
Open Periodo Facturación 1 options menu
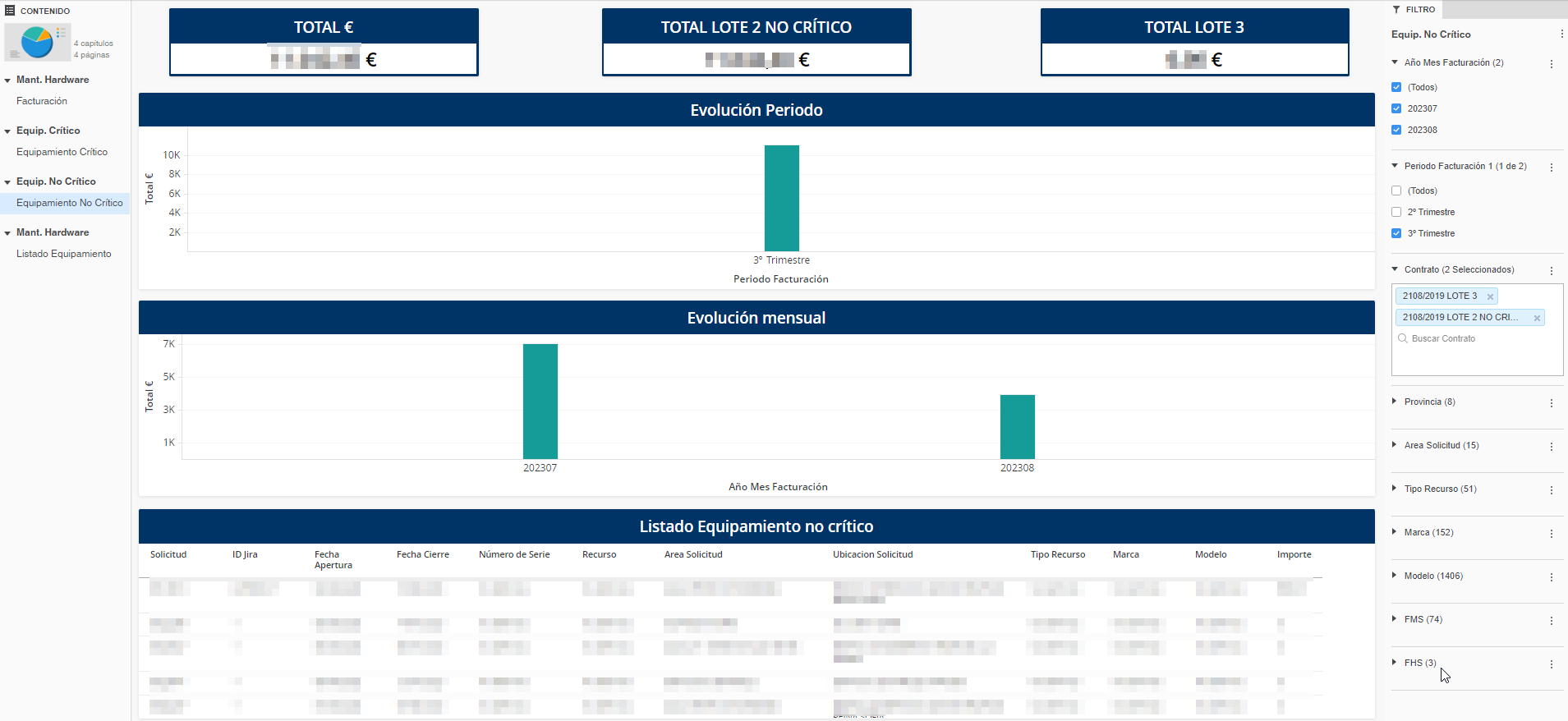(x=1552, y=168)
